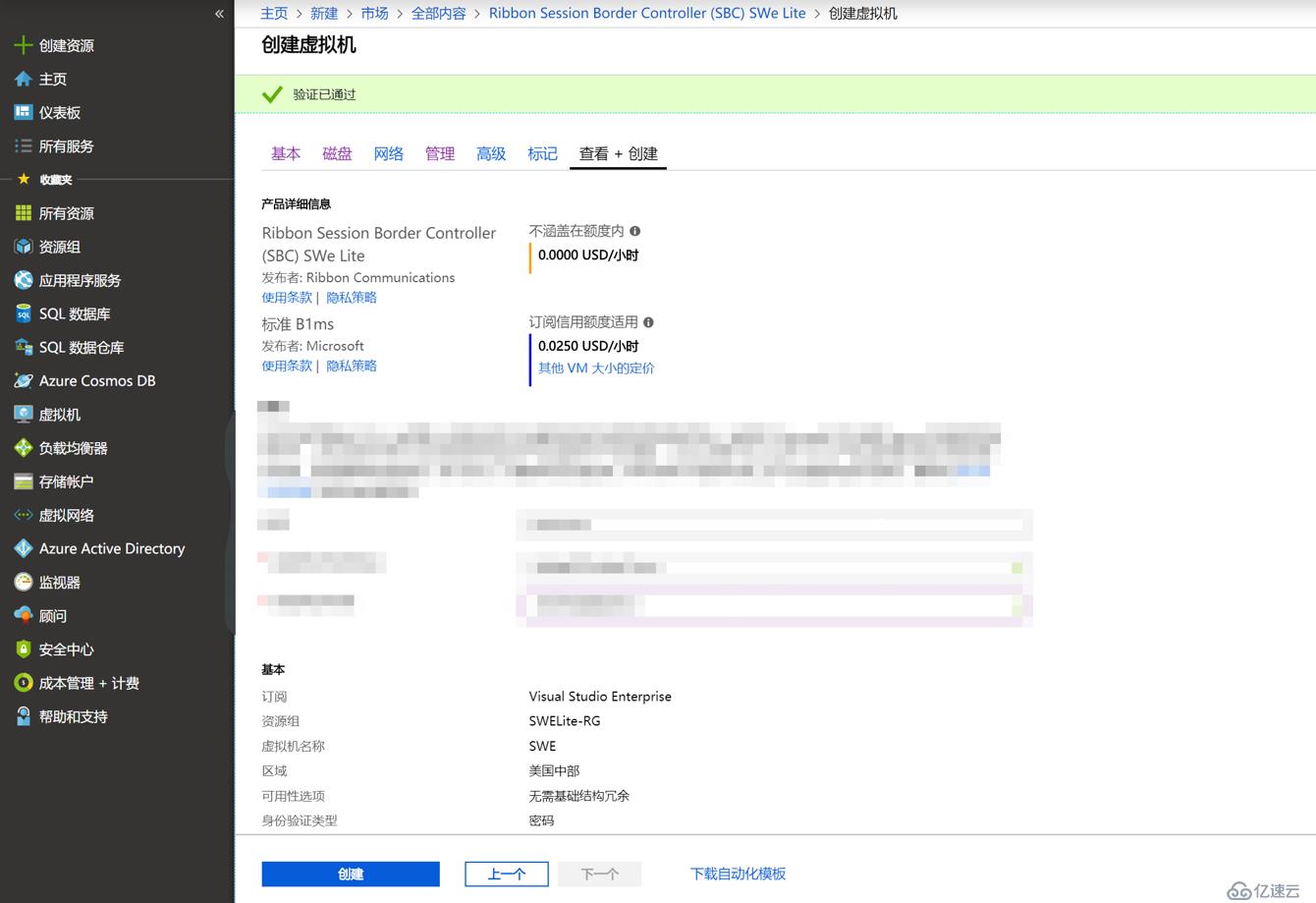Select the 0.0000 USD/小时 price text
The width and height of the screenshot is (1316, 903).
588,254
